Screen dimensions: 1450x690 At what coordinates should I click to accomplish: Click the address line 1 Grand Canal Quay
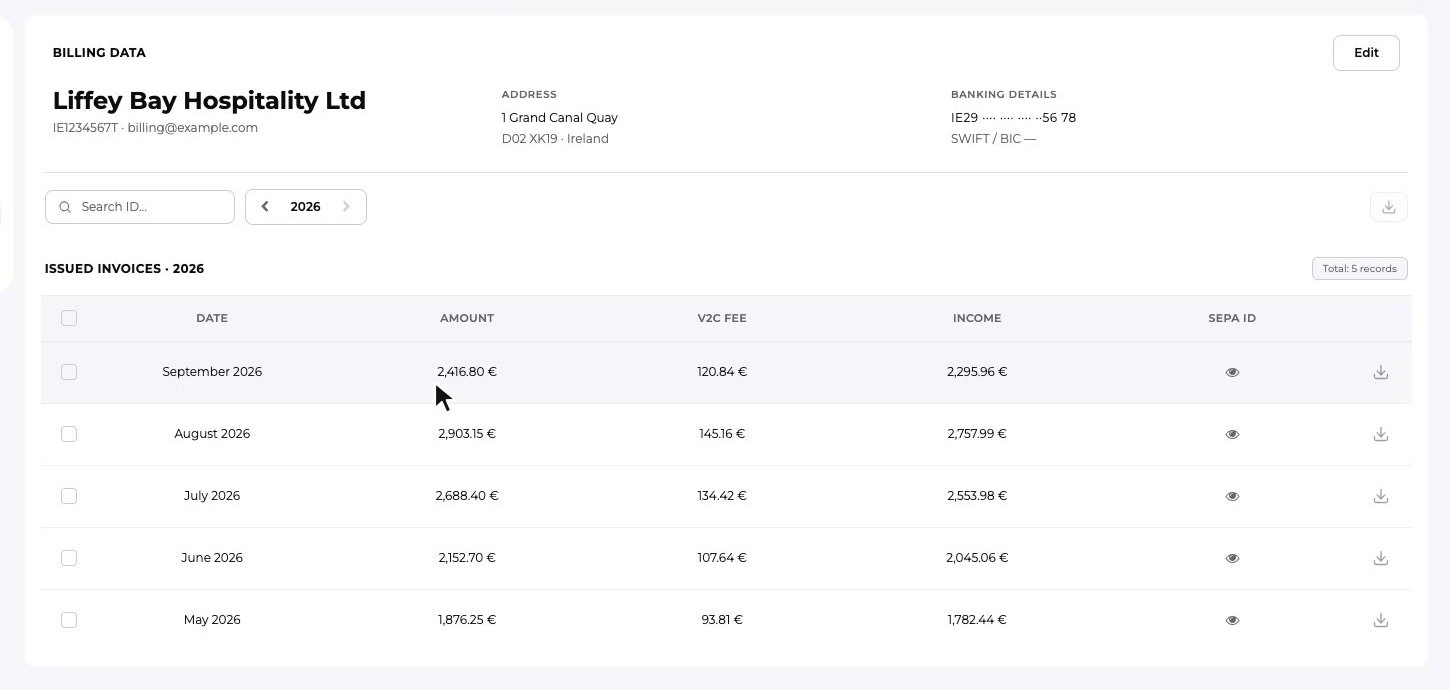[560, 118]
